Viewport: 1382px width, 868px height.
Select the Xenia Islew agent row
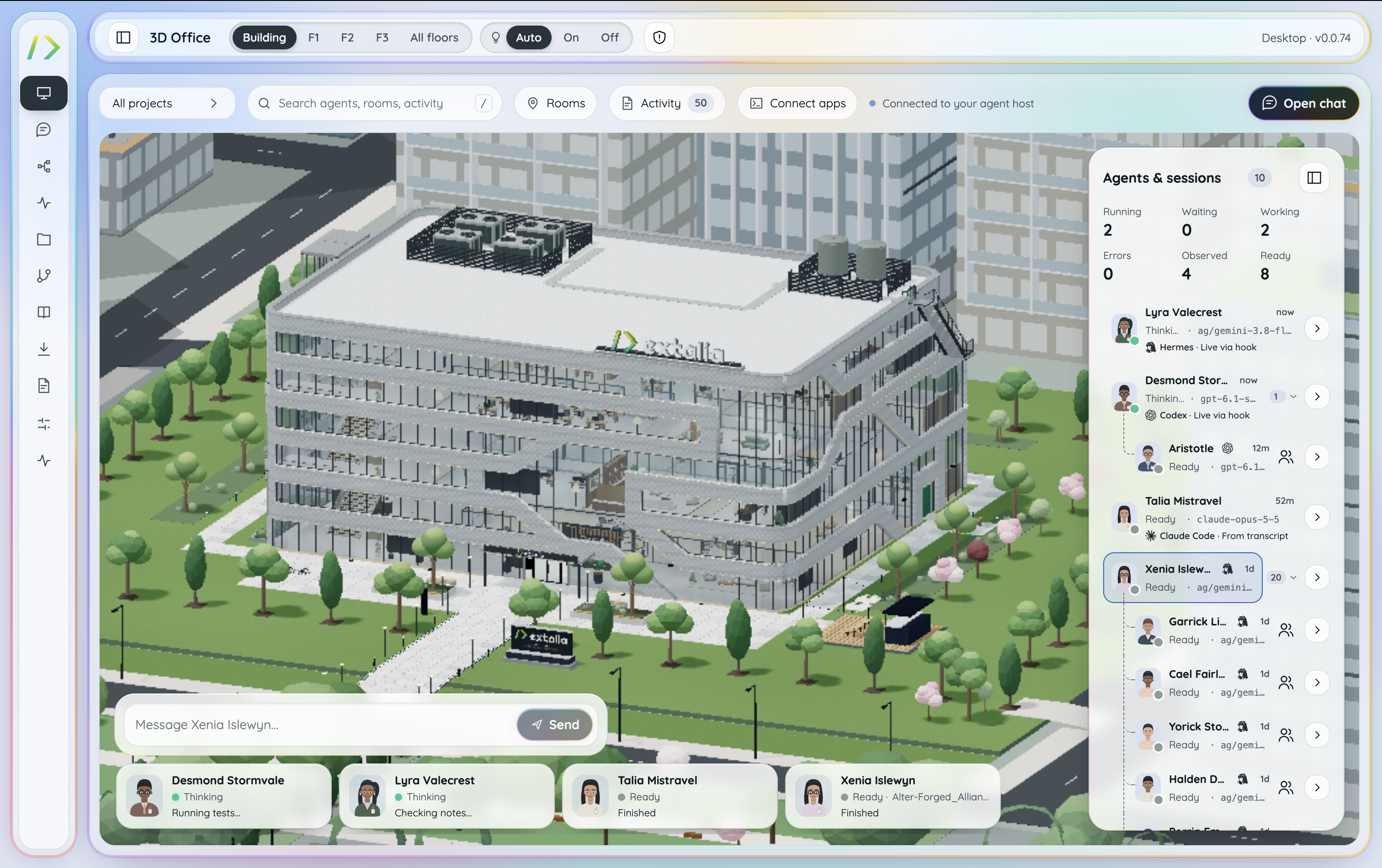[x=1182, y=578]
